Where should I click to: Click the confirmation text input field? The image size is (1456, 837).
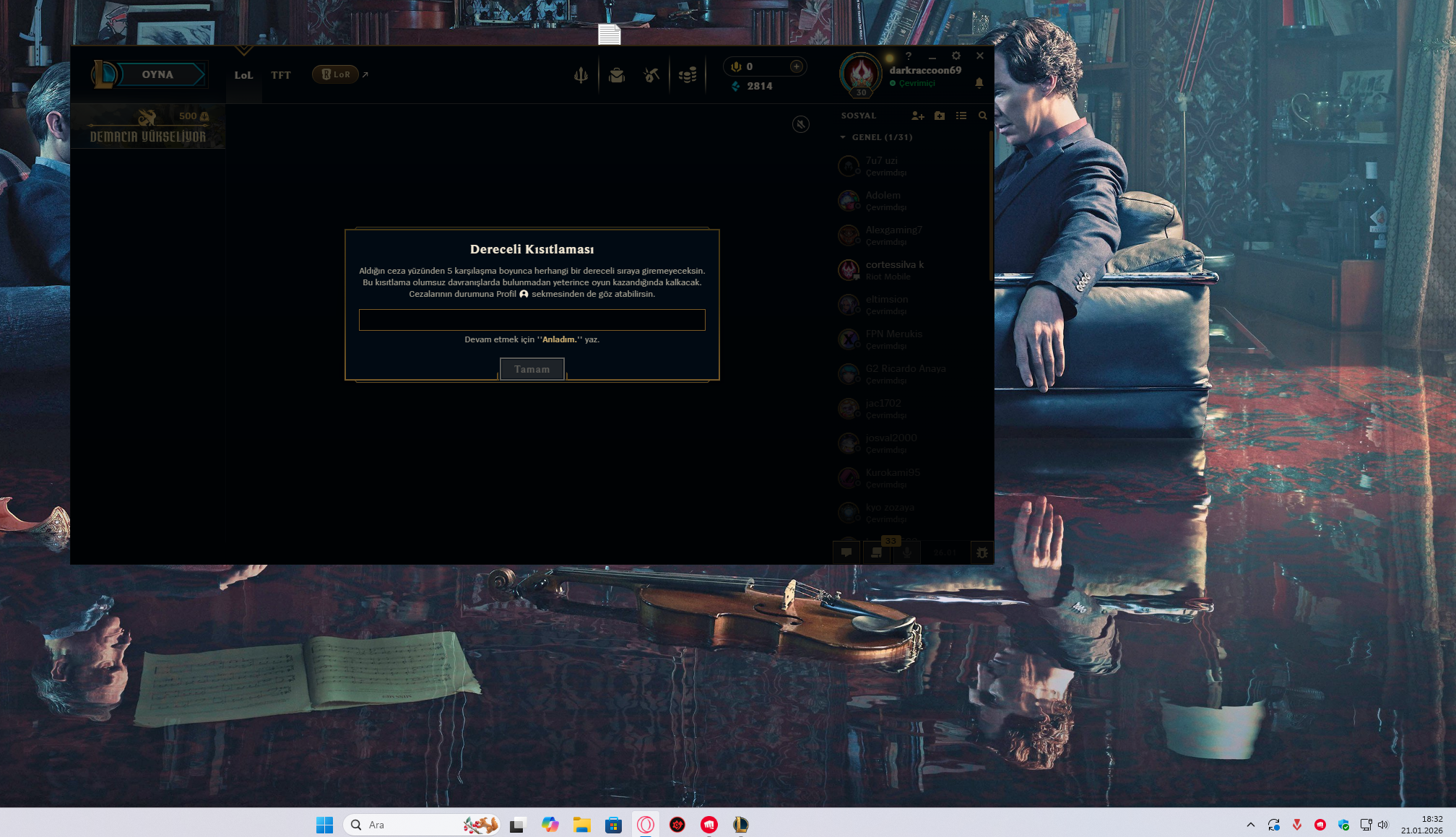pyautogui.click(x=532, y=320)
